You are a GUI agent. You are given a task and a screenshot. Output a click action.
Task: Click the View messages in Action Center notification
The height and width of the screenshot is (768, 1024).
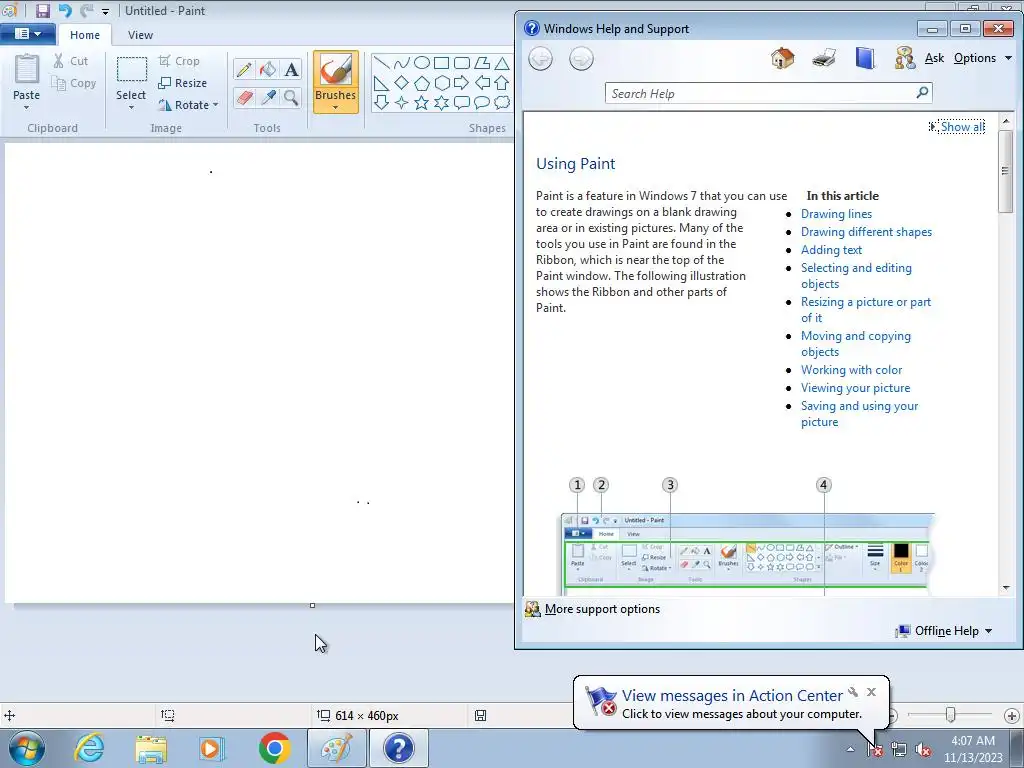click(731, 703)
